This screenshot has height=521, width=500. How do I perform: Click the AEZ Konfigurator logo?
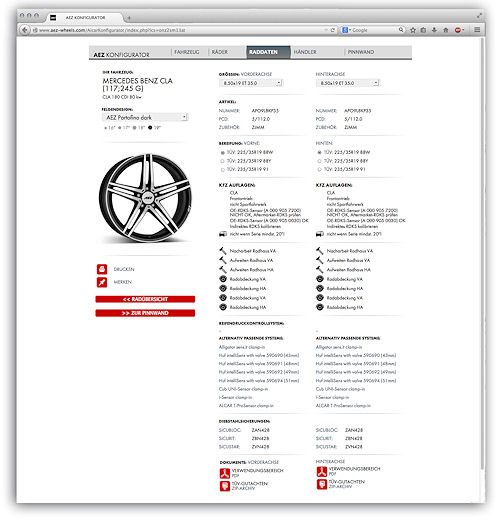[x=121, y=55]
